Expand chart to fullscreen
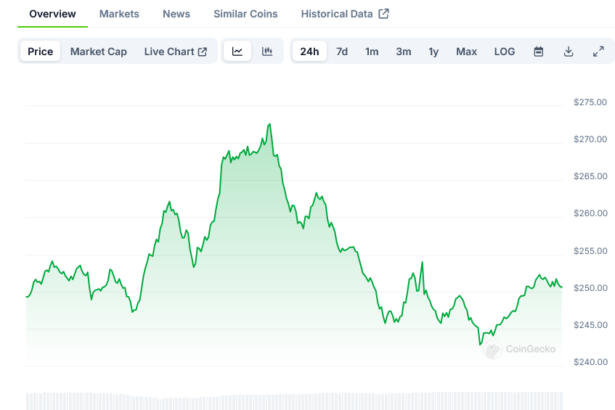 click(598, 51)
